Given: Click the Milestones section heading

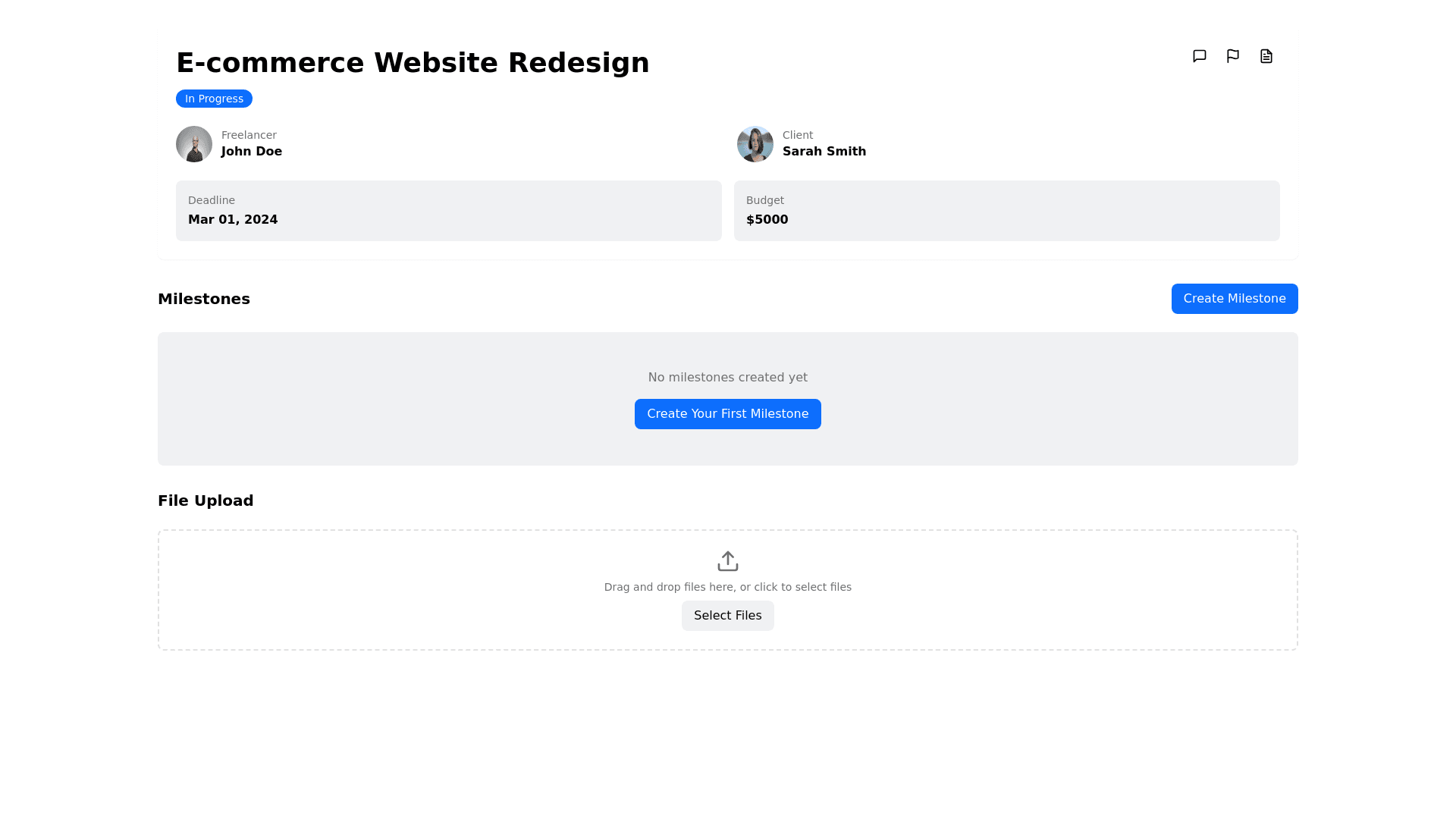Looking at the screenshot, I should click(204, 299).
